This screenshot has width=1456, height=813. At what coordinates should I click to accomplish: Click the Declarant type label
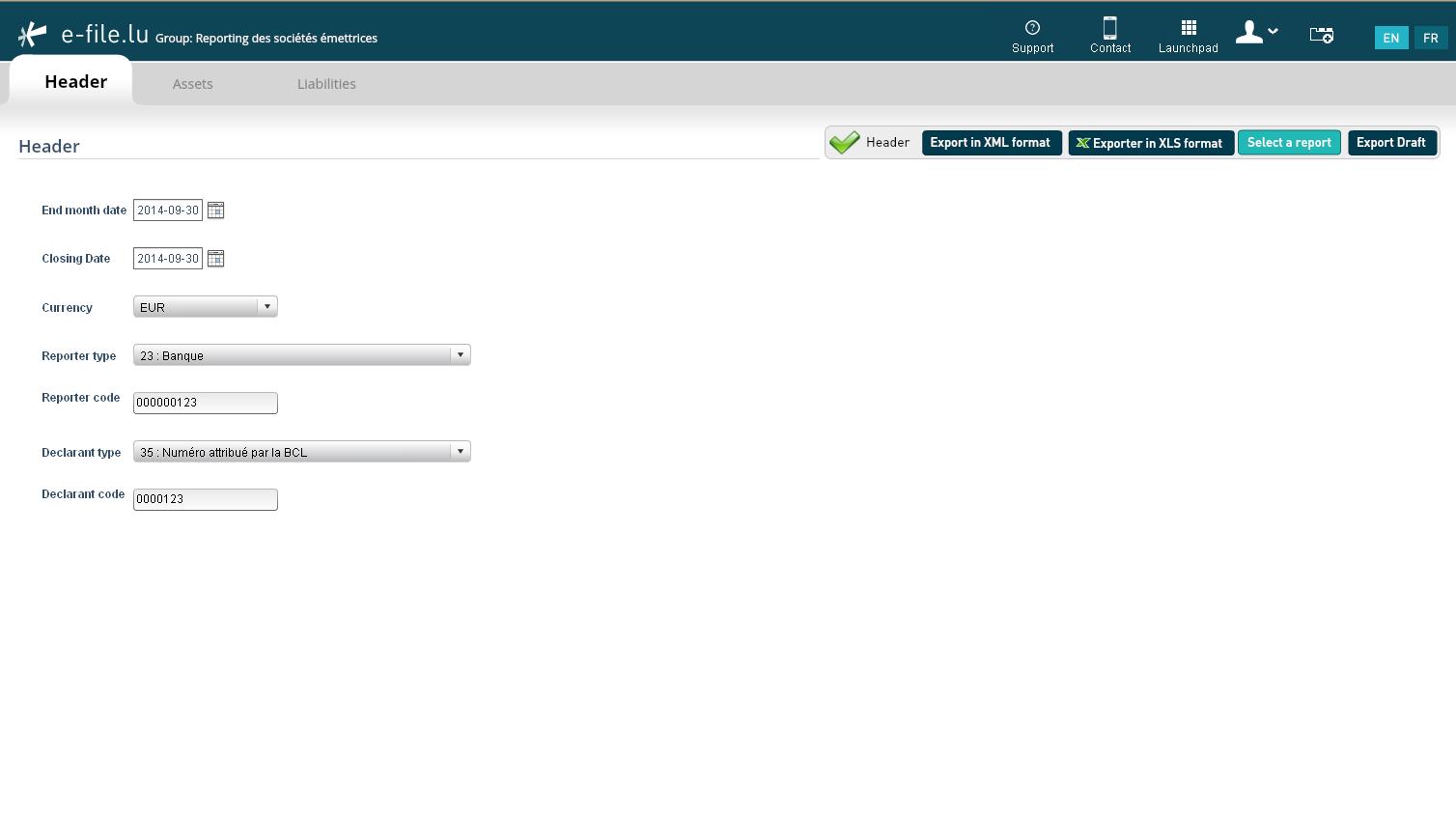(81, 453)
